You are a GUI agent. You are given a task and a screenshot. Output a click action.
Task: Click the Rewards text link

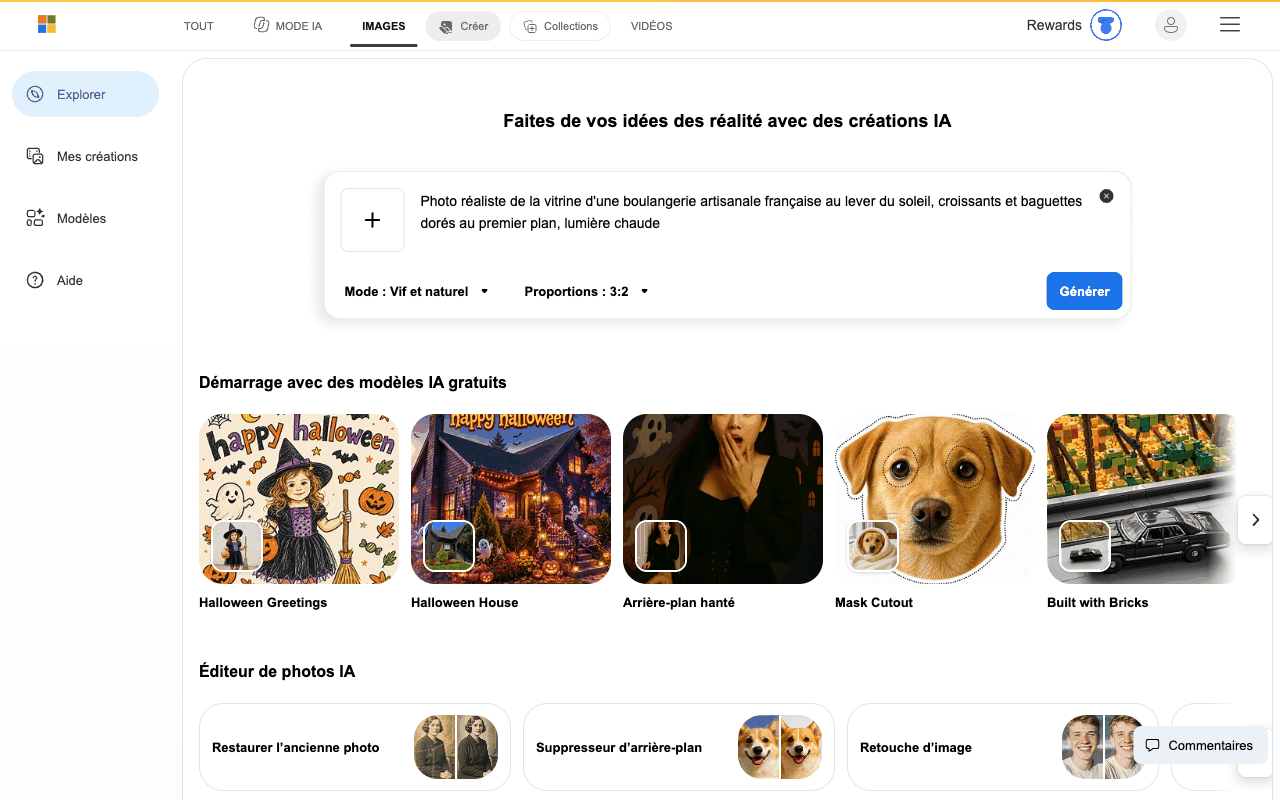(x=1054, y=25)
